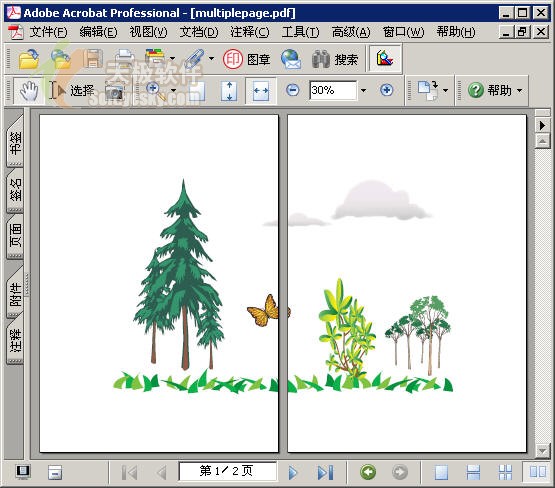555x488 pixels.
Task: Click the plus Zoom In button
Action: tap(386, 90)
